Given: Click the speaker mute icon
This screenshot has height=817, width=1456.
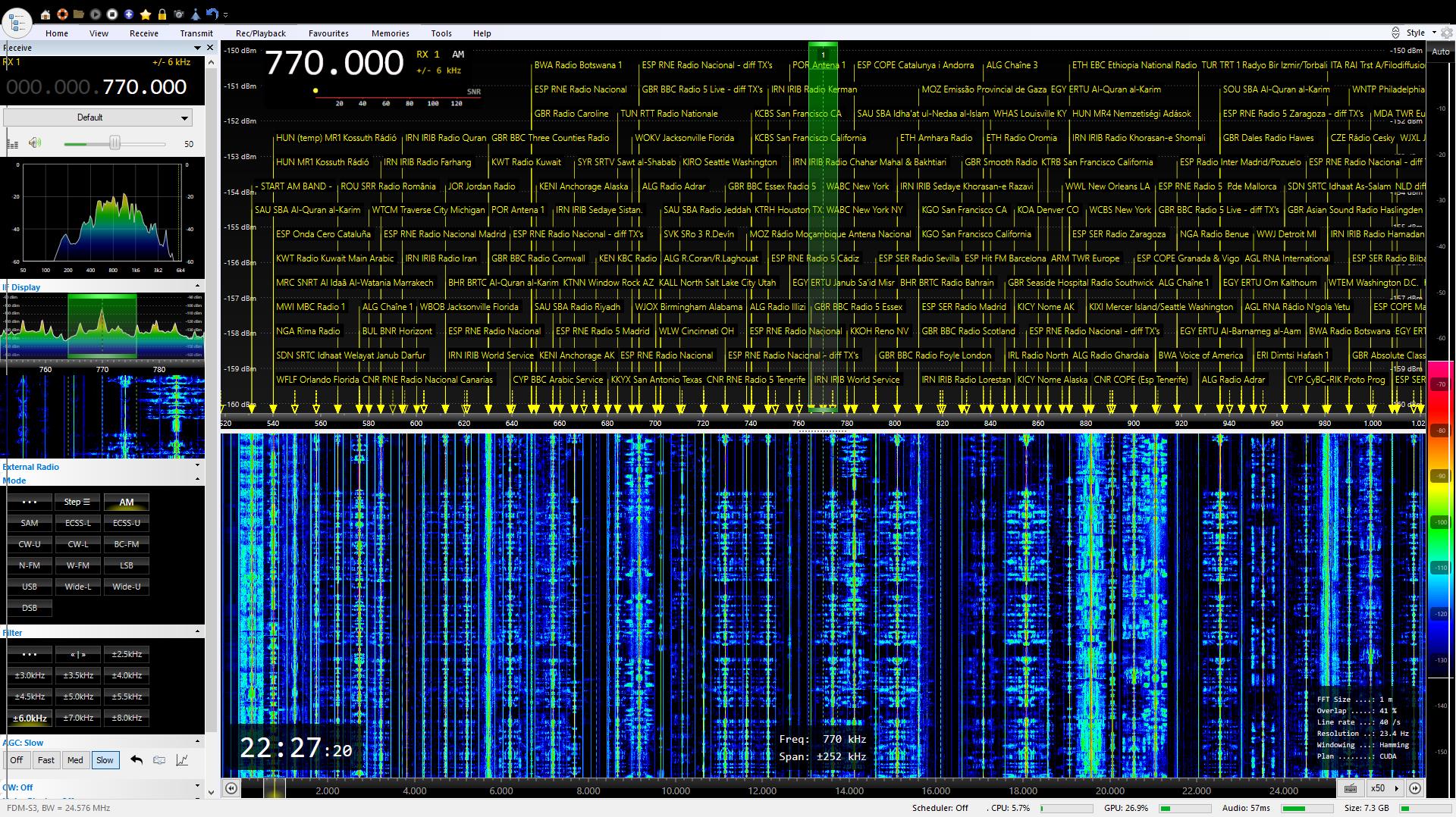Looking at the screenshot, I should coord(35,143).
